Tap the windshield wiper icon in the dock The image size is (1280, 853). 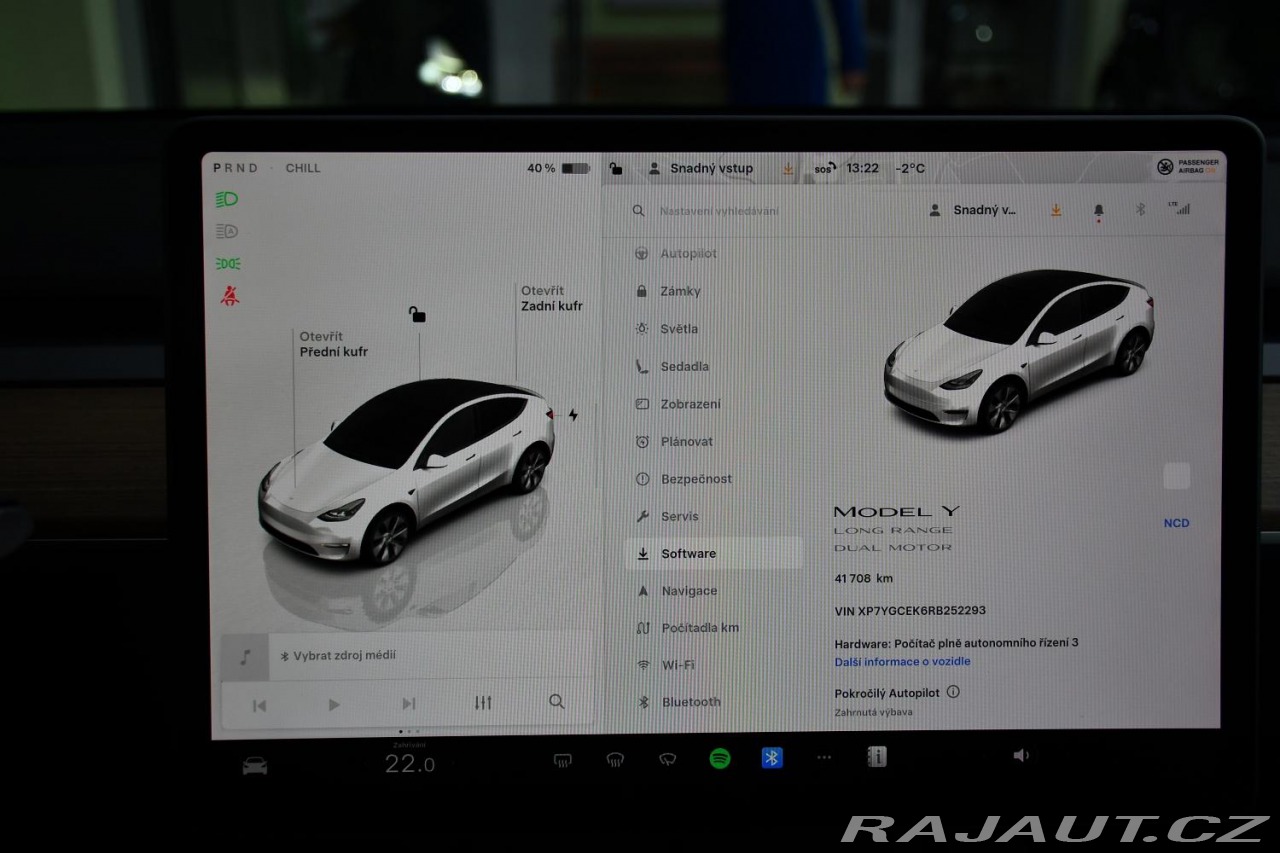[x=667, y=759]
